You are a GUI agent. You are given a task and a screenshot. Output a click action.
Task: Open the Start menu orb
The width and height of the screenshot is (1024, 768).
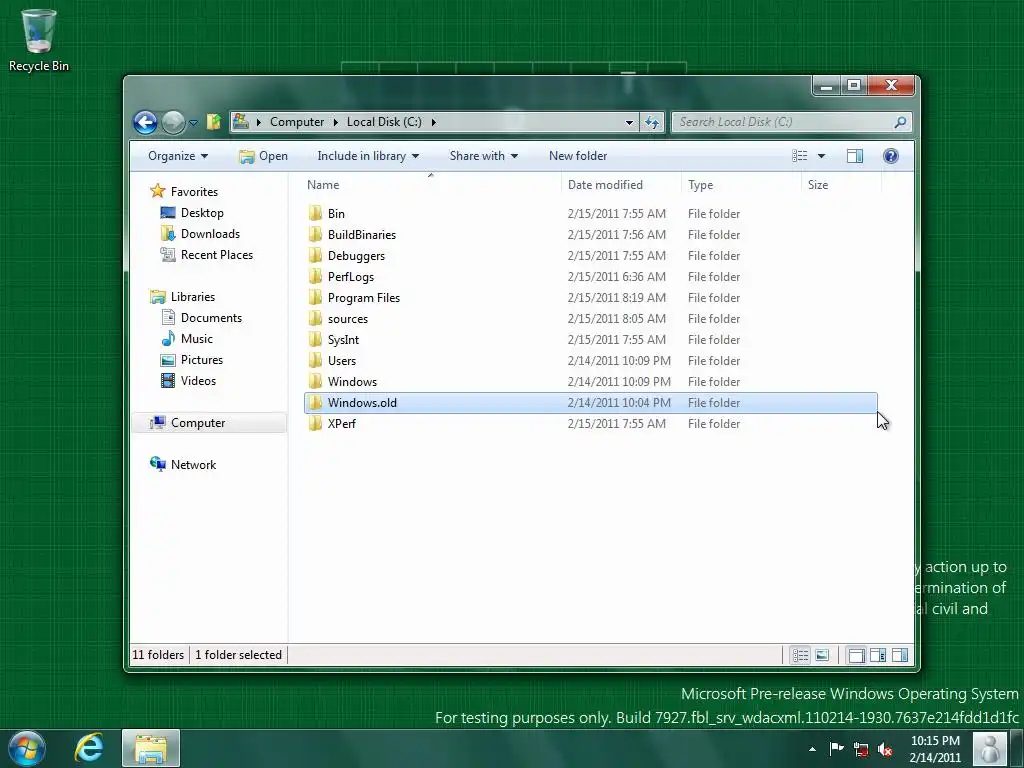pyautogui.click(x=27, y=748)
